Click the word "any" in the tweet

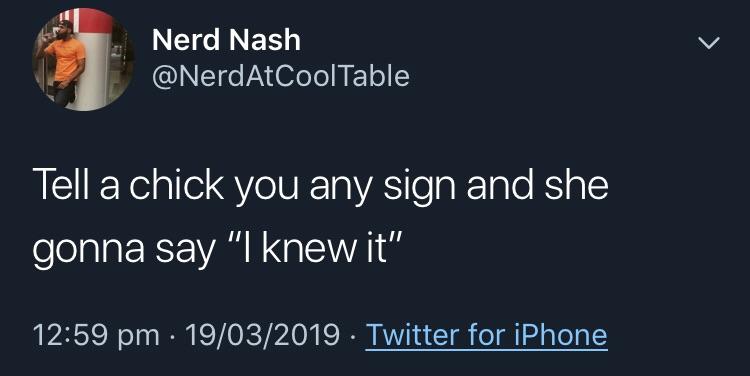coord(341,189)
